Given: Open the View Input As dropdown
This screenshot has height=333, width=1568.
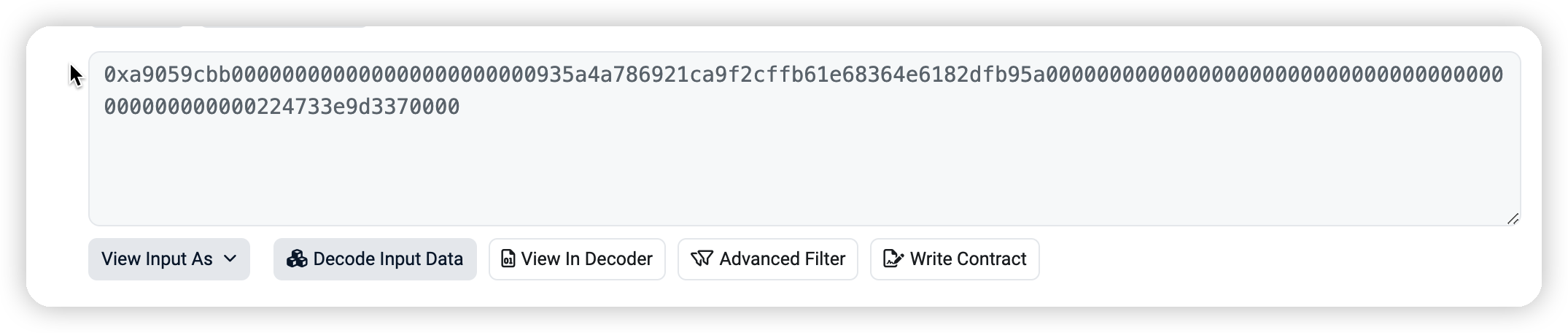Looking at the screenshot, I should 169,259.
